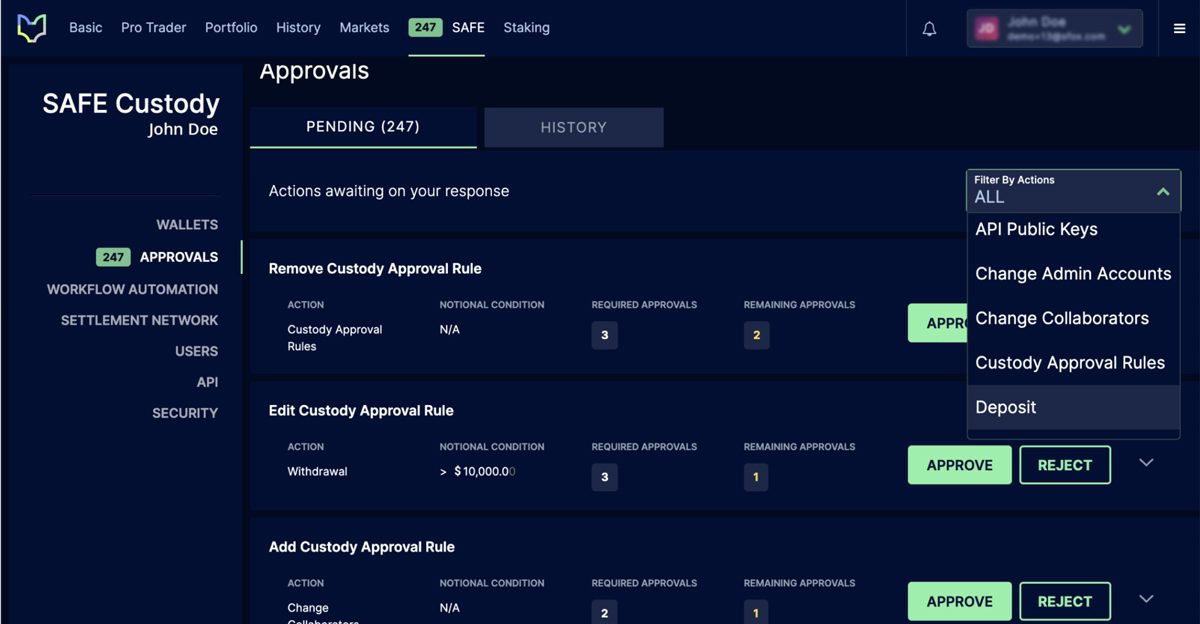The image size is (1200, 624).
Task: Open the notifications bell icon
Action: point(929,29)
